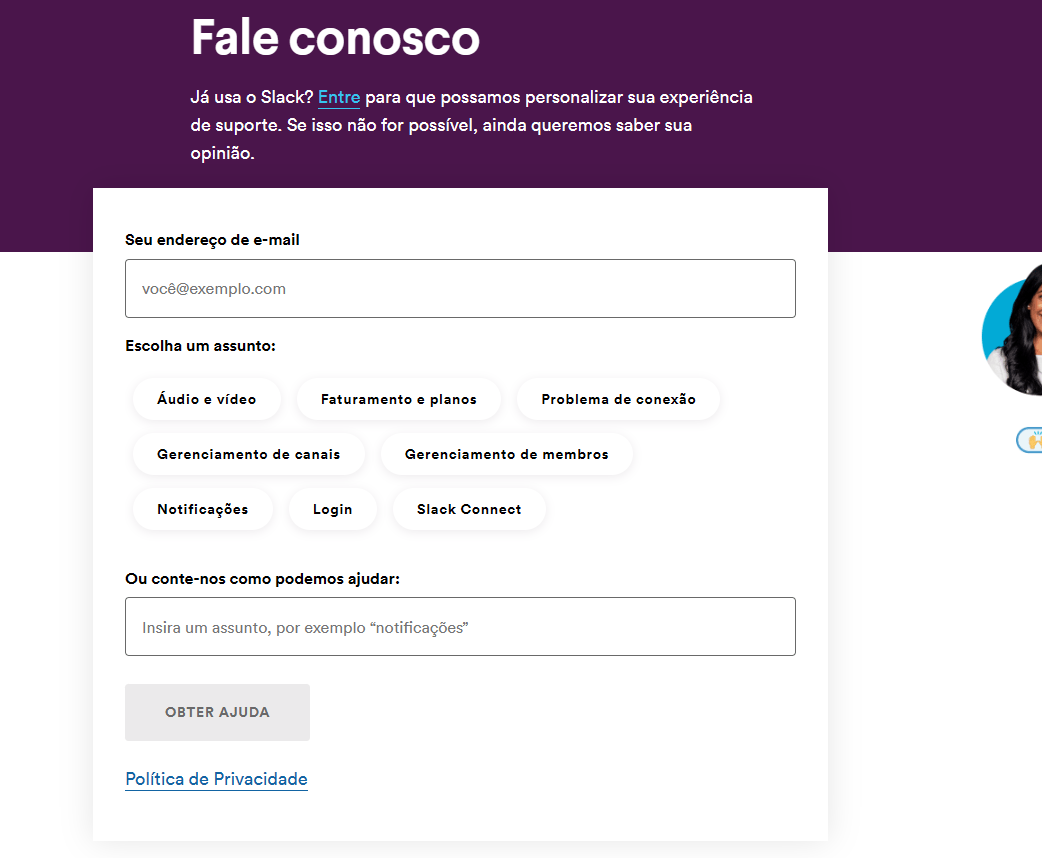Screen dimensions: 1042x858
Task: Select the Notificações topic chip
Action: (203, 509)
